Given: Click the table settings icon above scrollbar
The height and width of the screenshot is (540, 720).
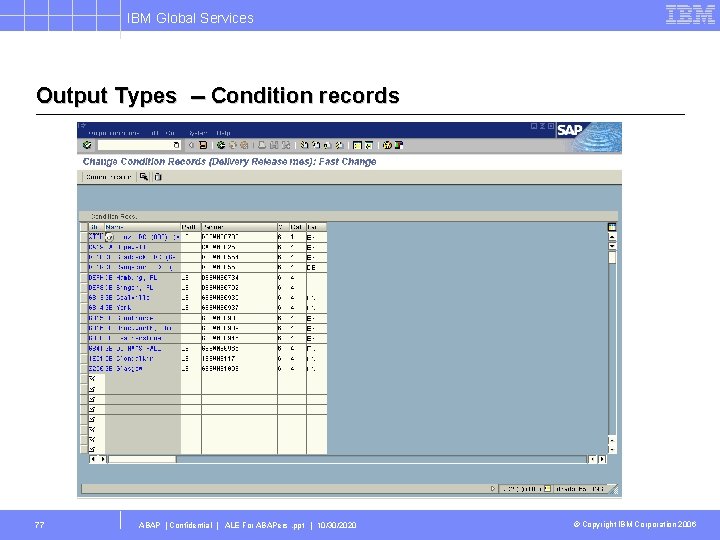Looking at the screenshot, I should (x=612, y=227).
